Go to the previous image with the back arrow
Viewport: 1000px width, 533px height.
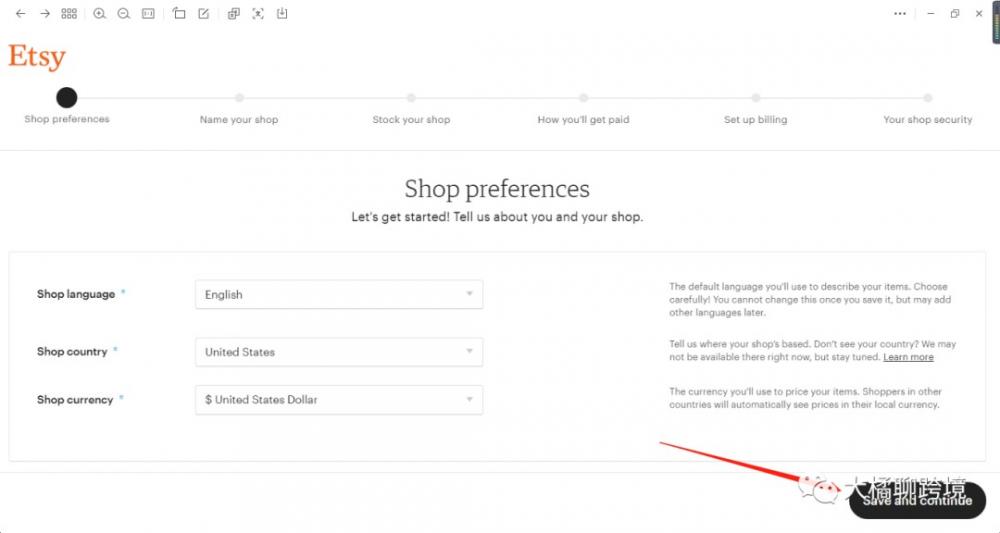coord(20,13)
